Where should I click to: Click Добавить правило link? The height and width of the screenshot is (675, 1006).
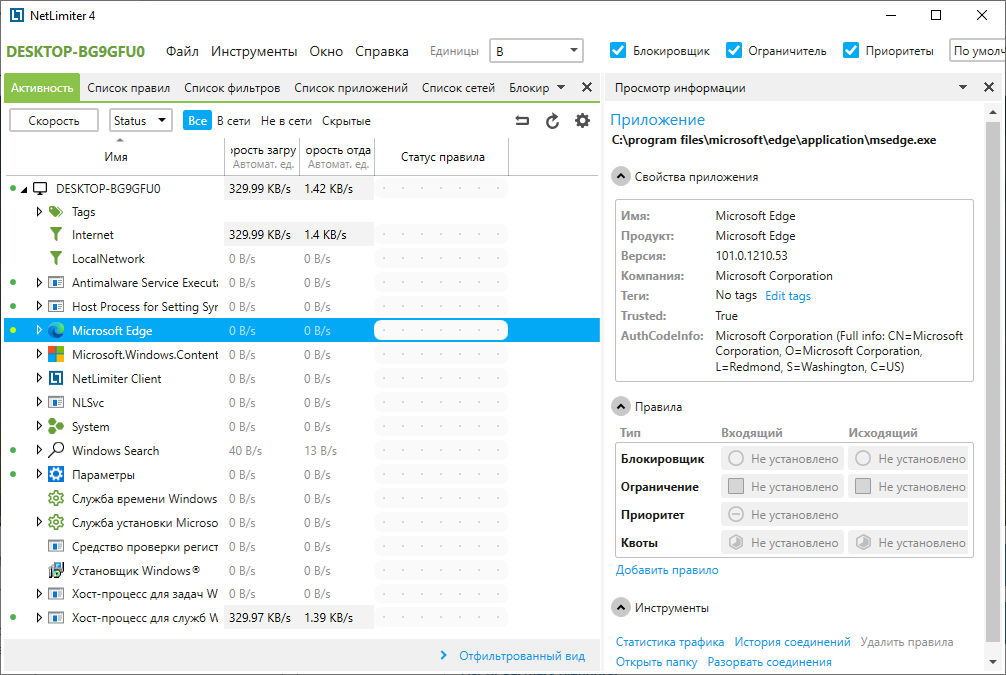(x=667, y=570)
